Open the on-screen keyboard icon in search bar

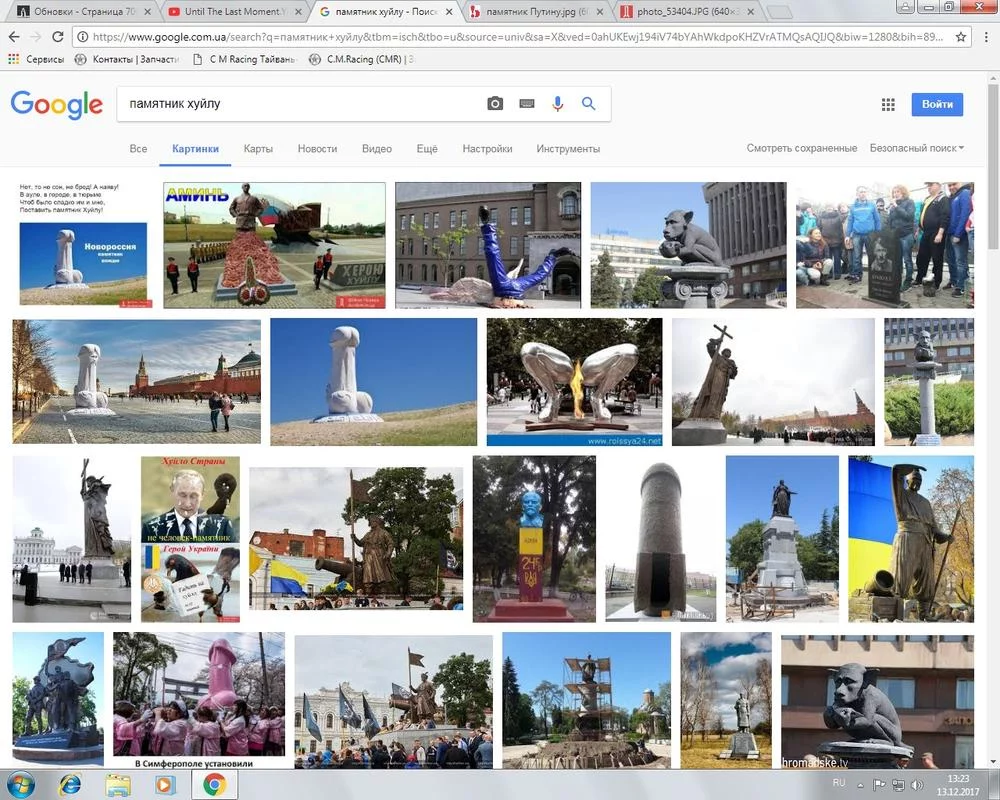coord(525,103)
